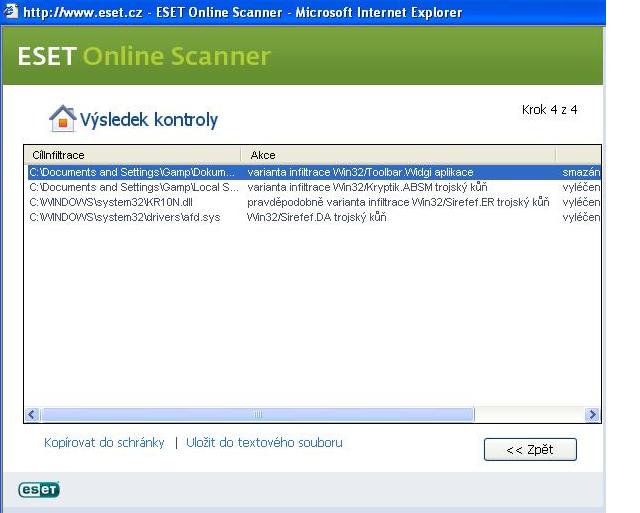
Task: Click the Win32/Sirefef.ER trojský kůň entry
Action: tap(398, 202)
